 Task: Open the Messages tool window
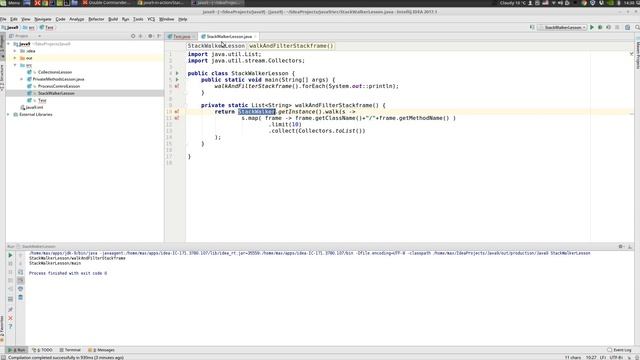[101, 350]
